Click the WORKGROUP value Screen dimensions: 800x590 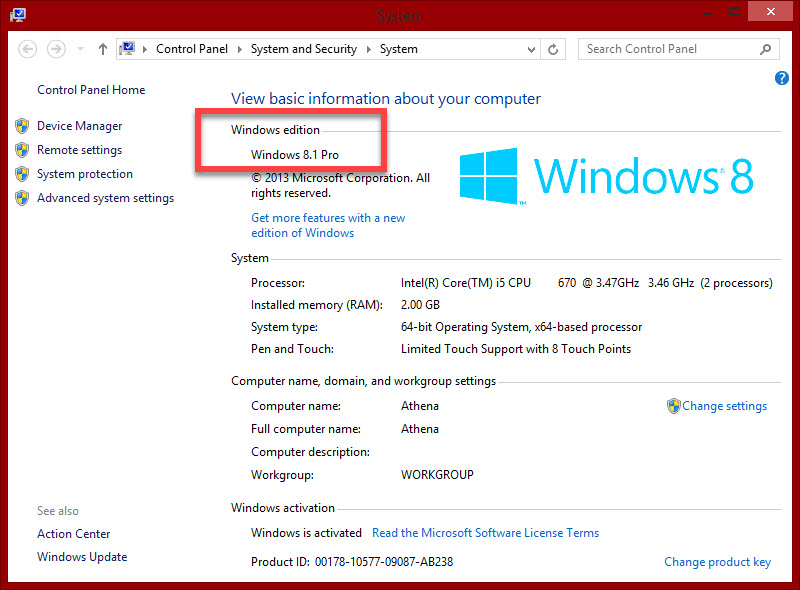point(437,475)
